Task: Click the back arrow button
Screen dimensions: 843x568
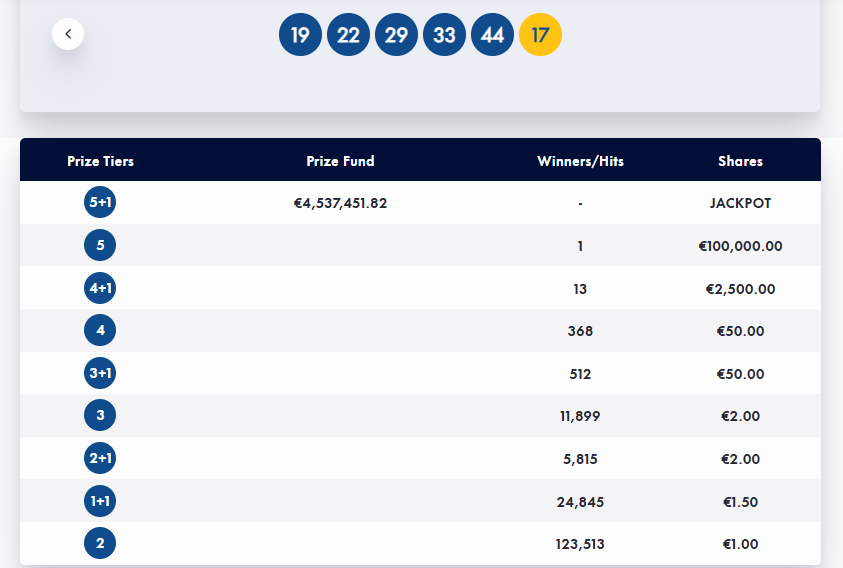Action: [68, 34]
